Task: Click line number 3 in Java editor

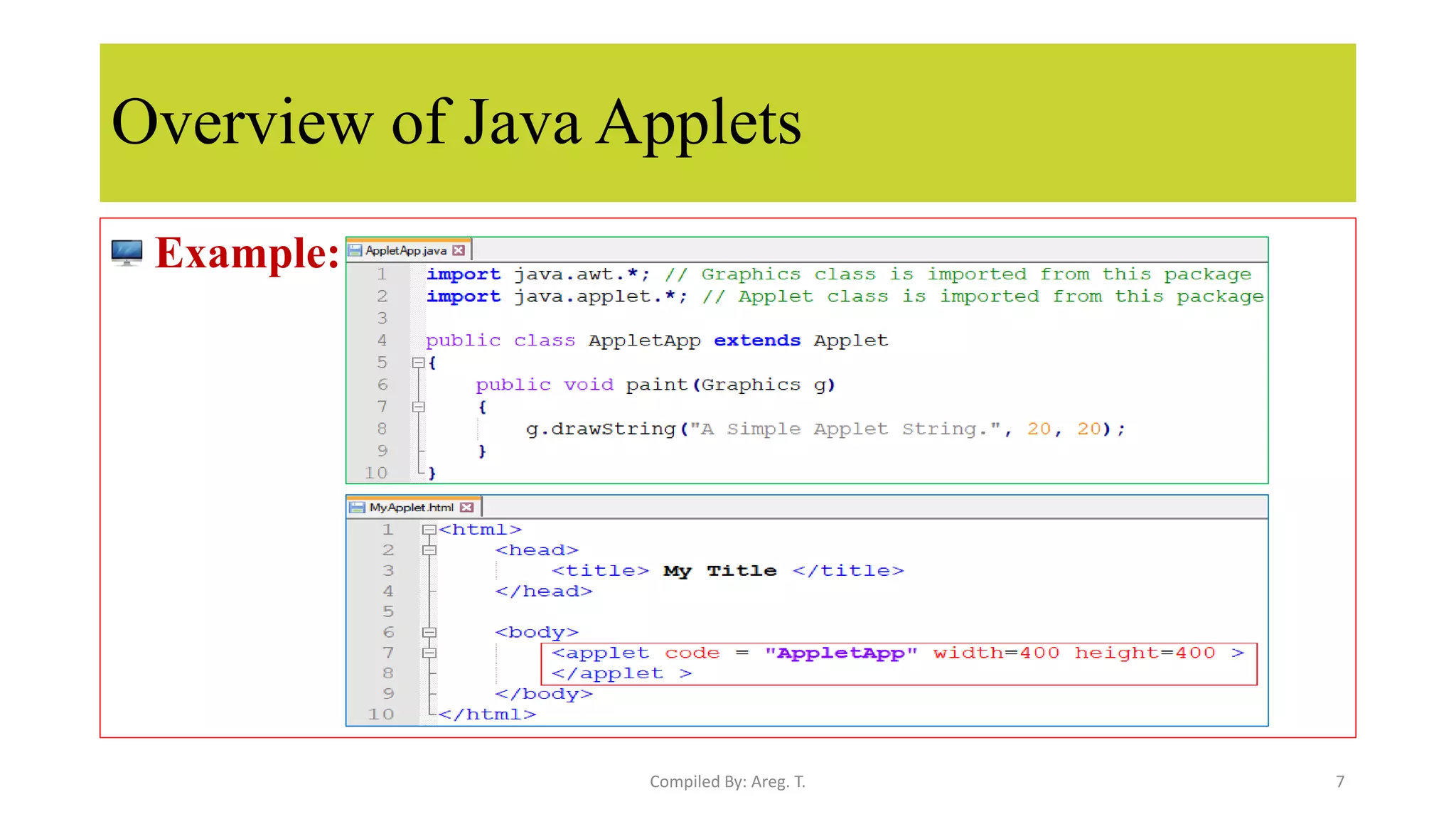Action: click(382, 318)
